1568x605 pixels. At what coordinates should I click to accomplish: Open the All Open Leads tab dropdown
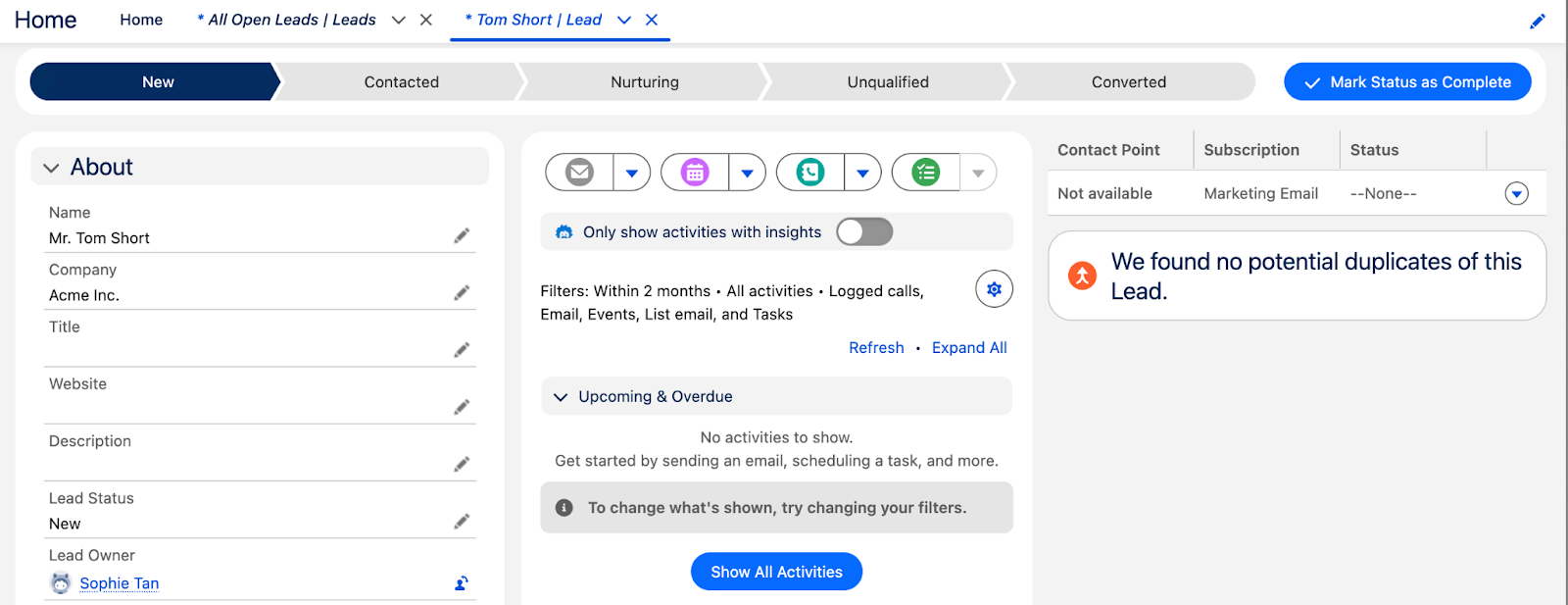click(399, 20)
